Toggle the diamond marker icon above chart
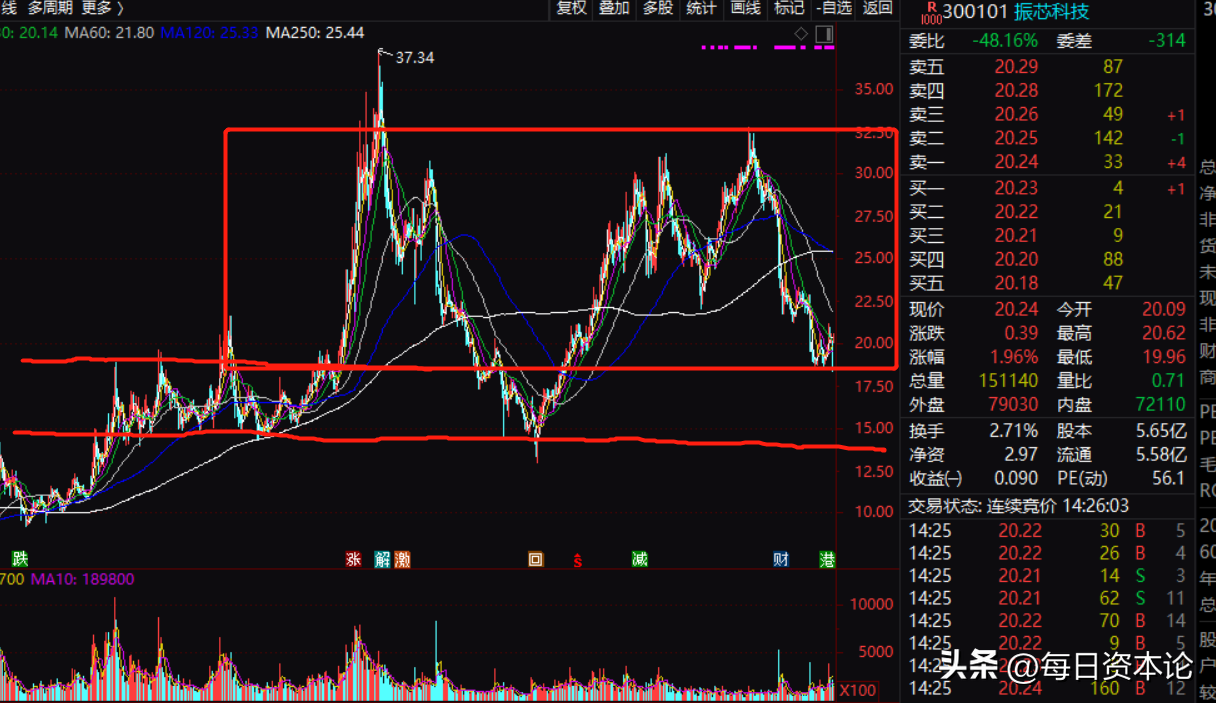1216x703 pixels. (x=801, y=35)
